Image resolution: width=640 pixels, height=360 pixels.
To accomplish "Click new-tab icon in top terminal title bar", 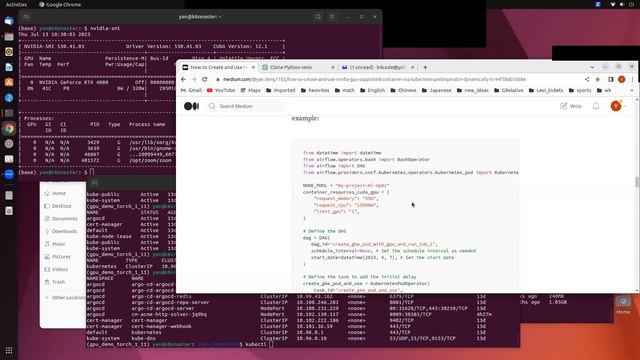I will [26, 17].
